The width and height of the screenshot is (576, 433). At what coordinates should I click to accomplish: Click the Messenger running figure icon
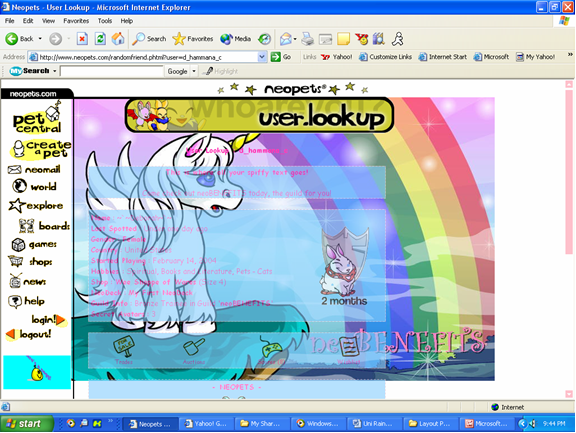pos(397,39)
